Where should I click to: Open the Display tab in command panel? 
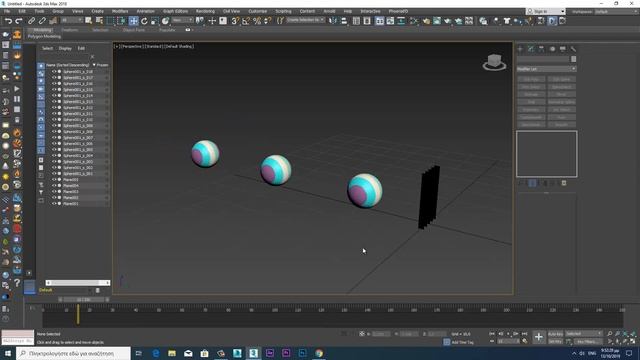[x=563, y=49]
